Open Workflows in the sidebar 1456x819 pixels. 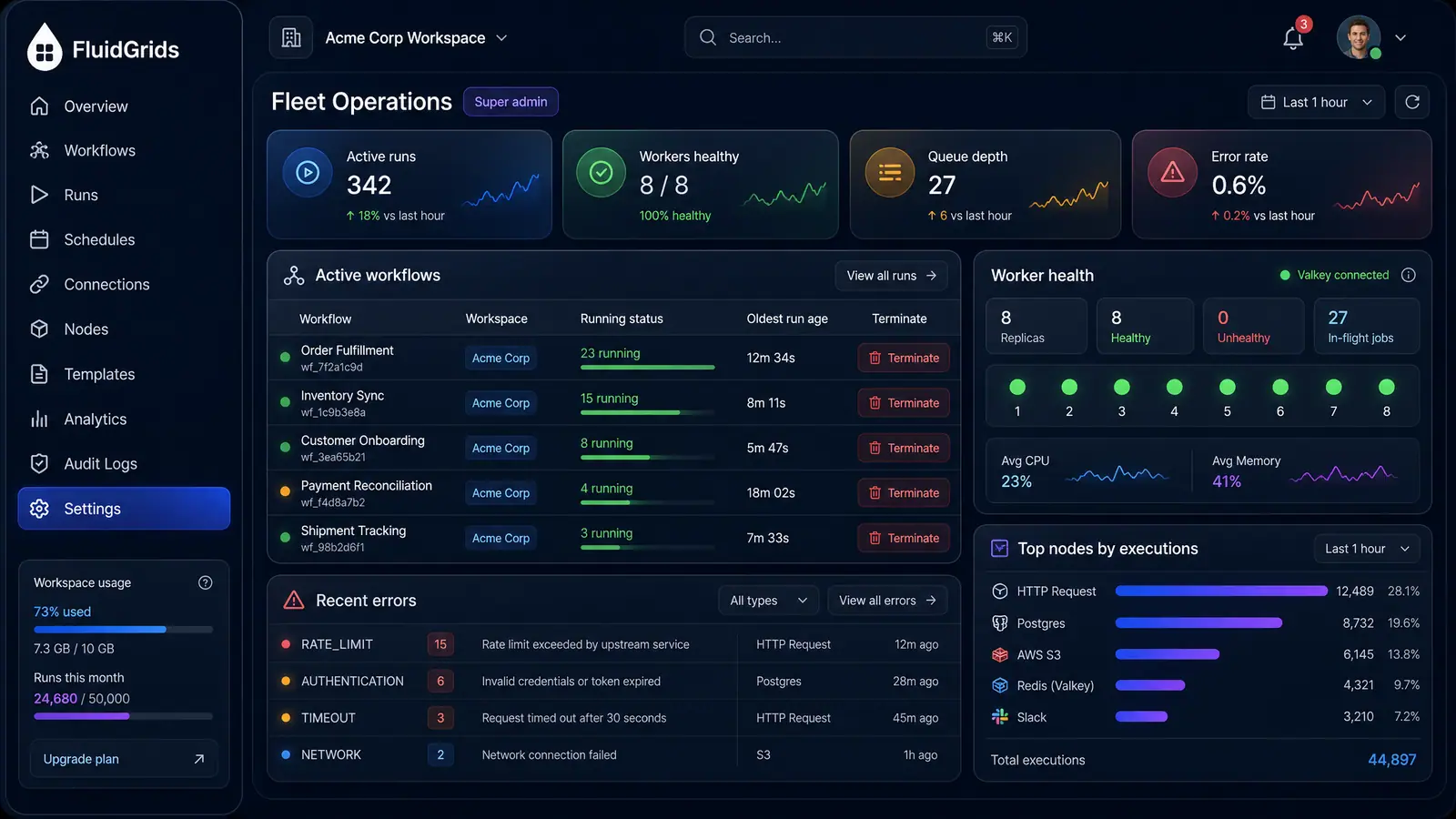[124, 151]
